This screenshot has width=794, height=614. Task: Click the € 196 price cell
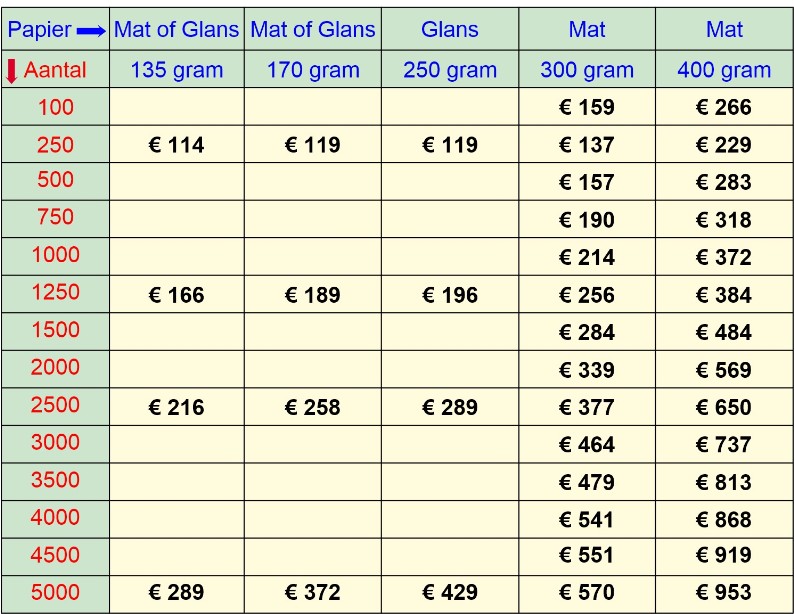click(450, 295)
